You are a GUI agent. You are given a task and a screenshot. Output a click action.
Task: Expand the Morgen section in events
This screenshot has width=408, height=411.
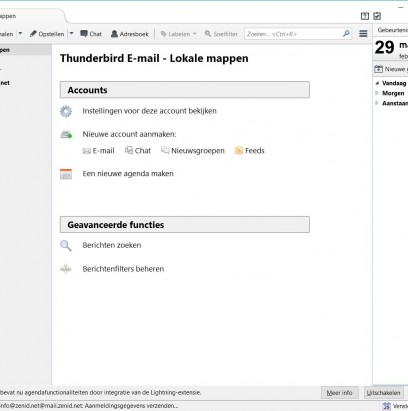(x=377, y=93)
